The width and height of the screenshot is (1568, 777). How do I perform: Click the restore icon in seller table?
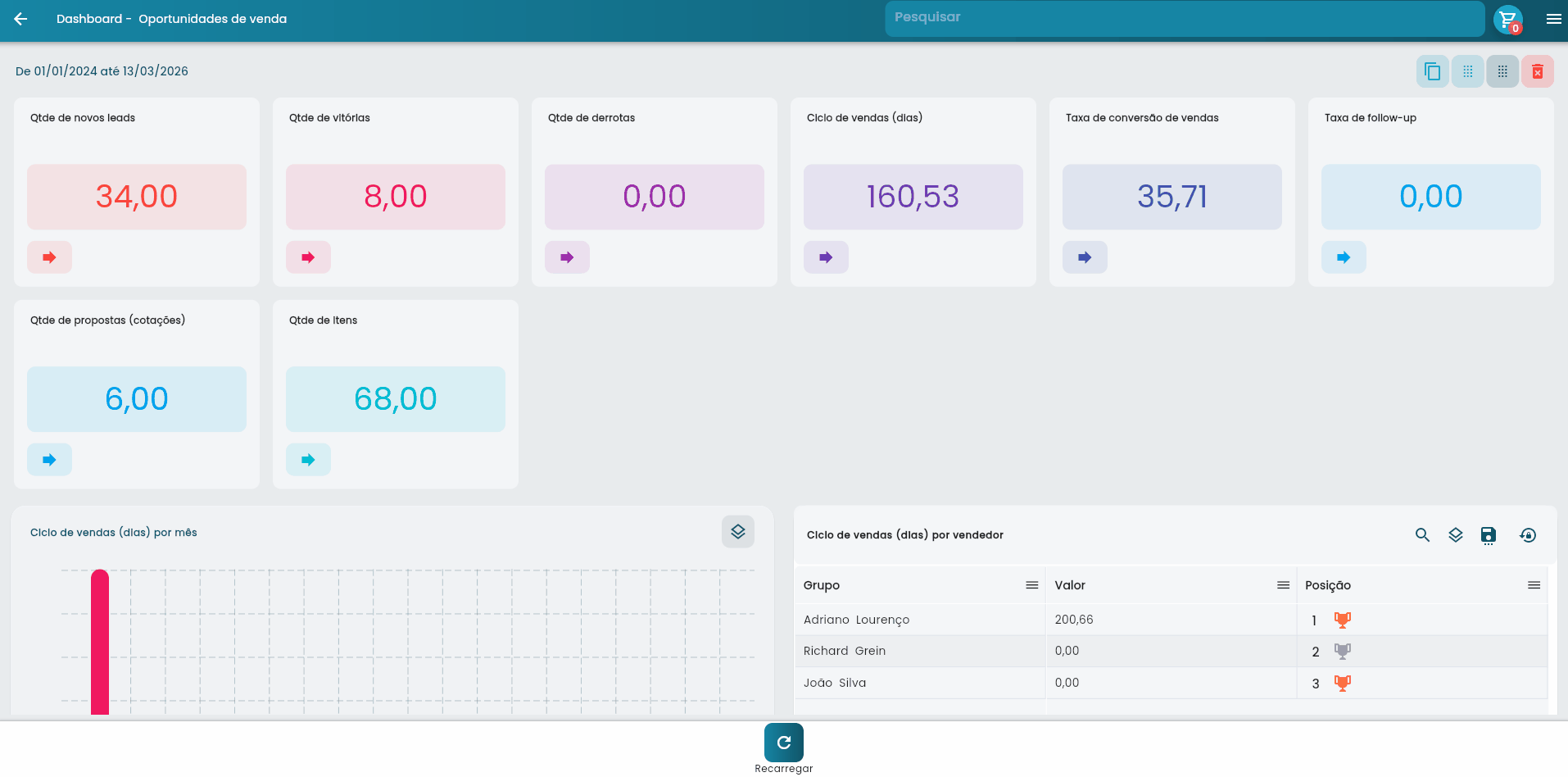[x=1528, y=535]
